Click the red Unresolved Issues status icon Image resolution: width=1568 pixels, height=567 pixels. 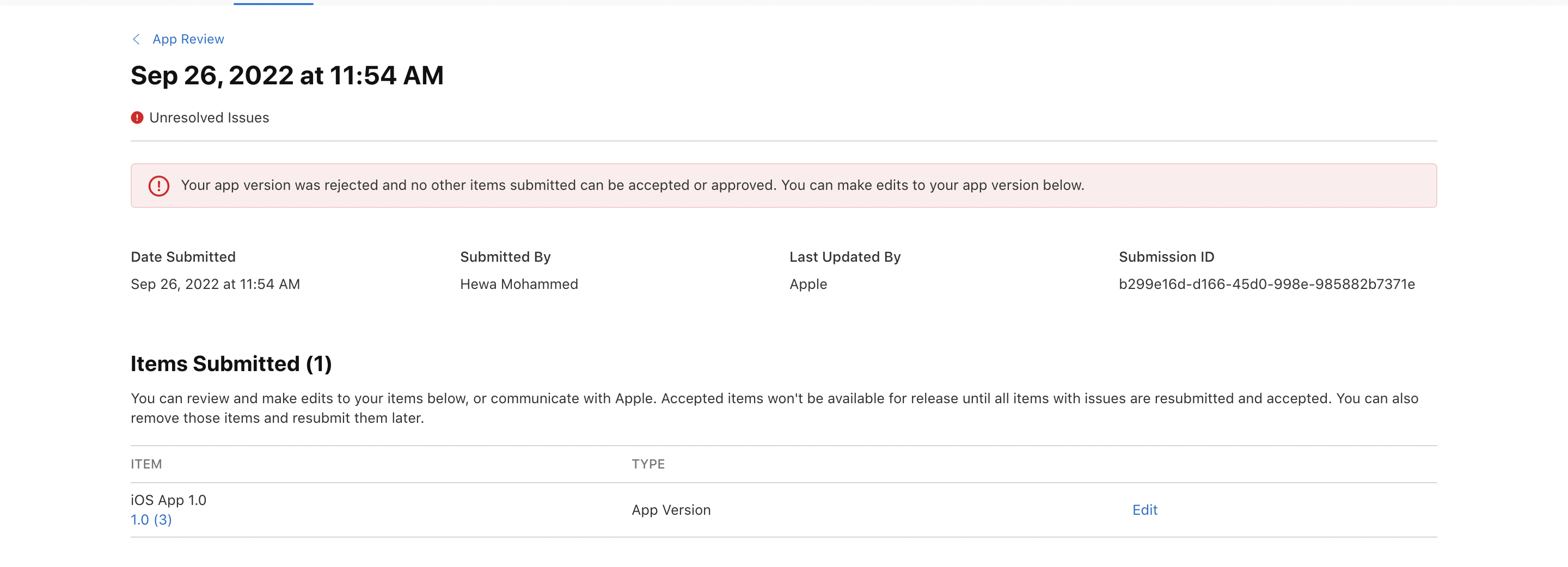137,118
